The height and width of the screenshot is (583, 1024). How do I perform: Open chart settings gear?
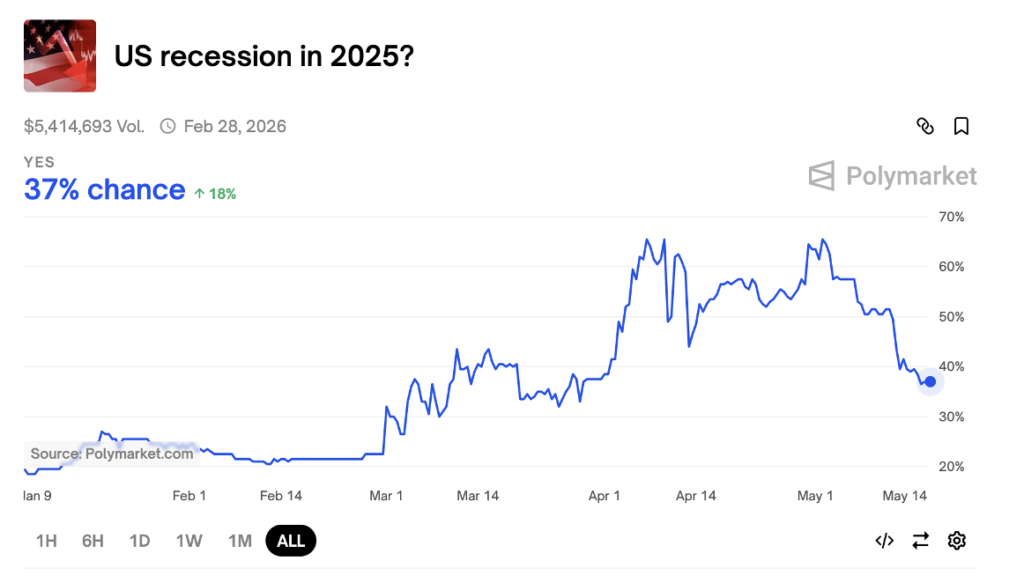tap(957, 541)
